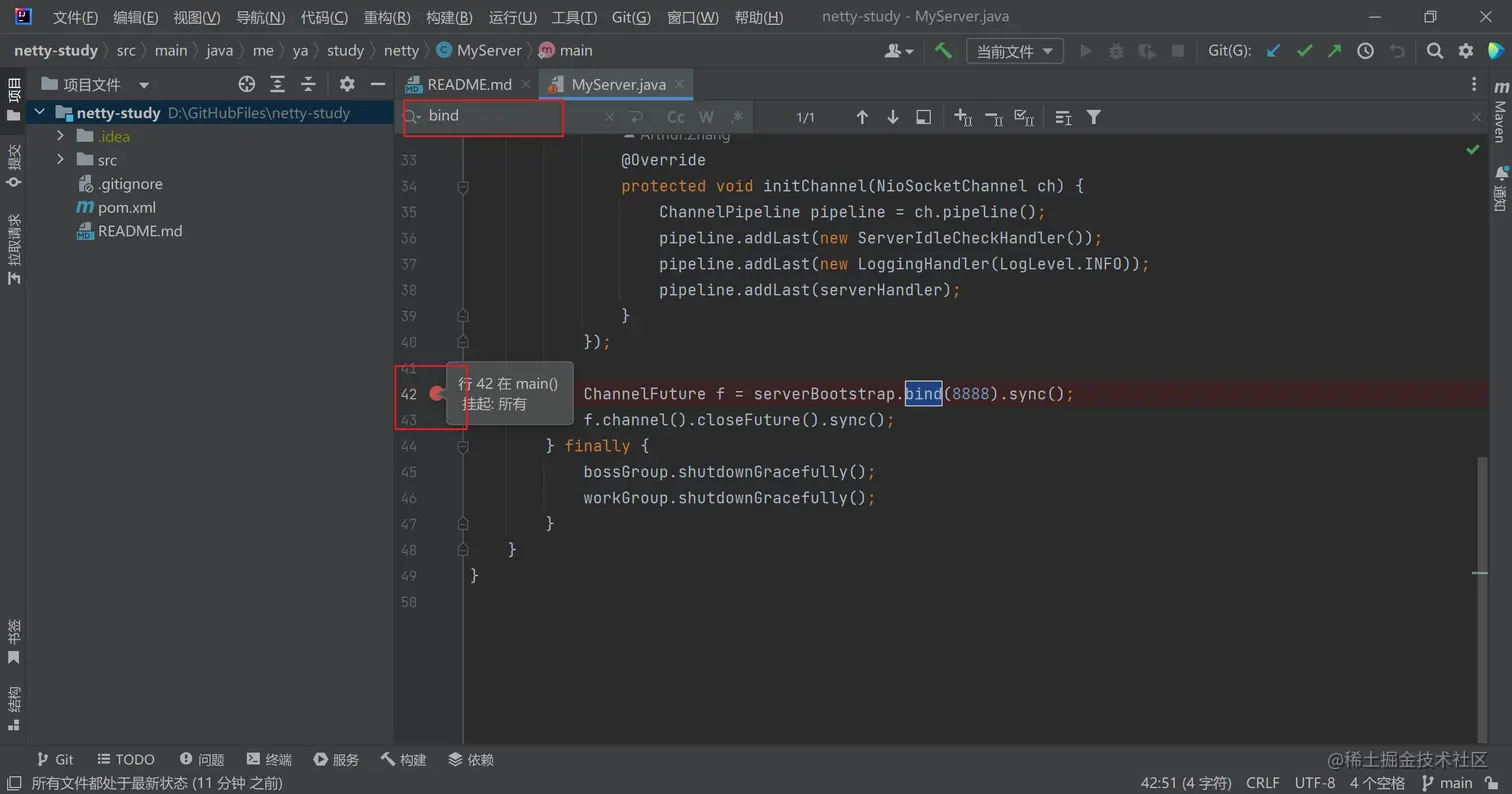The image size is (1512, 794).
Task: Click collapse all icon in project panel
Action: click(x=309, y=85)
